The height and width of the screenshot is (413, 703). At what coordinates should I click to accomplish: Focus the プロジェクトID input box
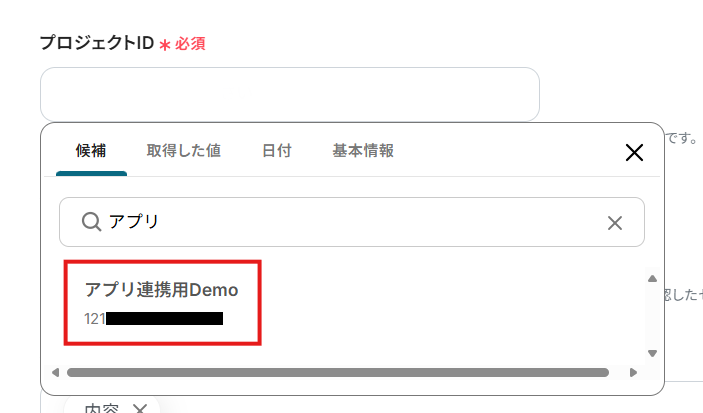(x=290, y=94)
